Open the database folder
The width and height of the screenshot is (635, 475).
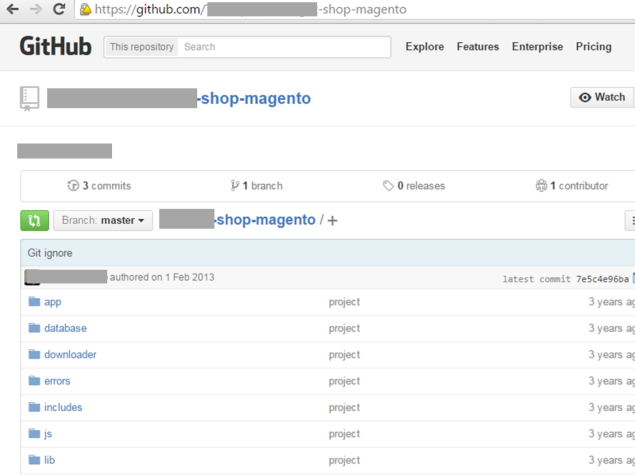pos(66,328)
